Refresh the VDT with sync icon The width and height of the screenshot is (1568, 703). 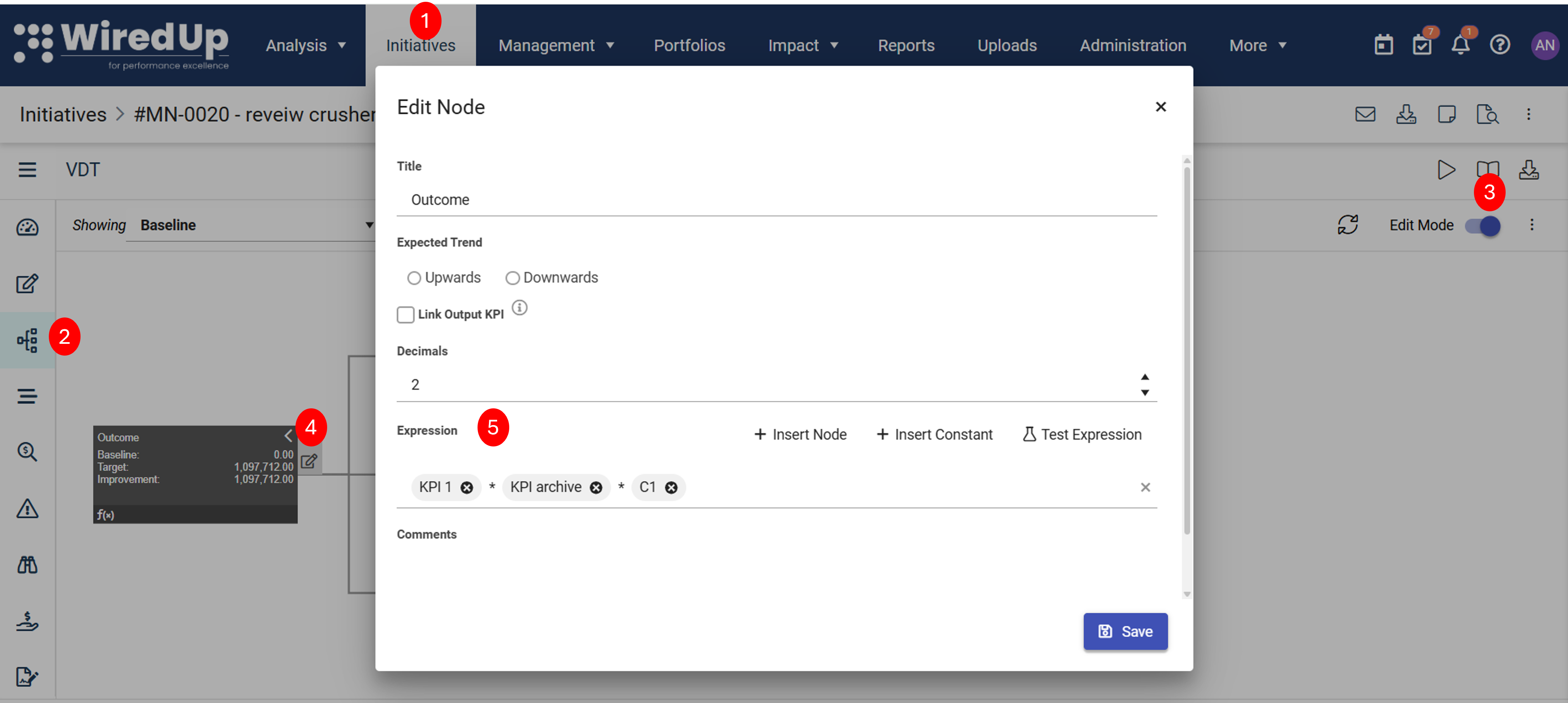pos(1348,224)
